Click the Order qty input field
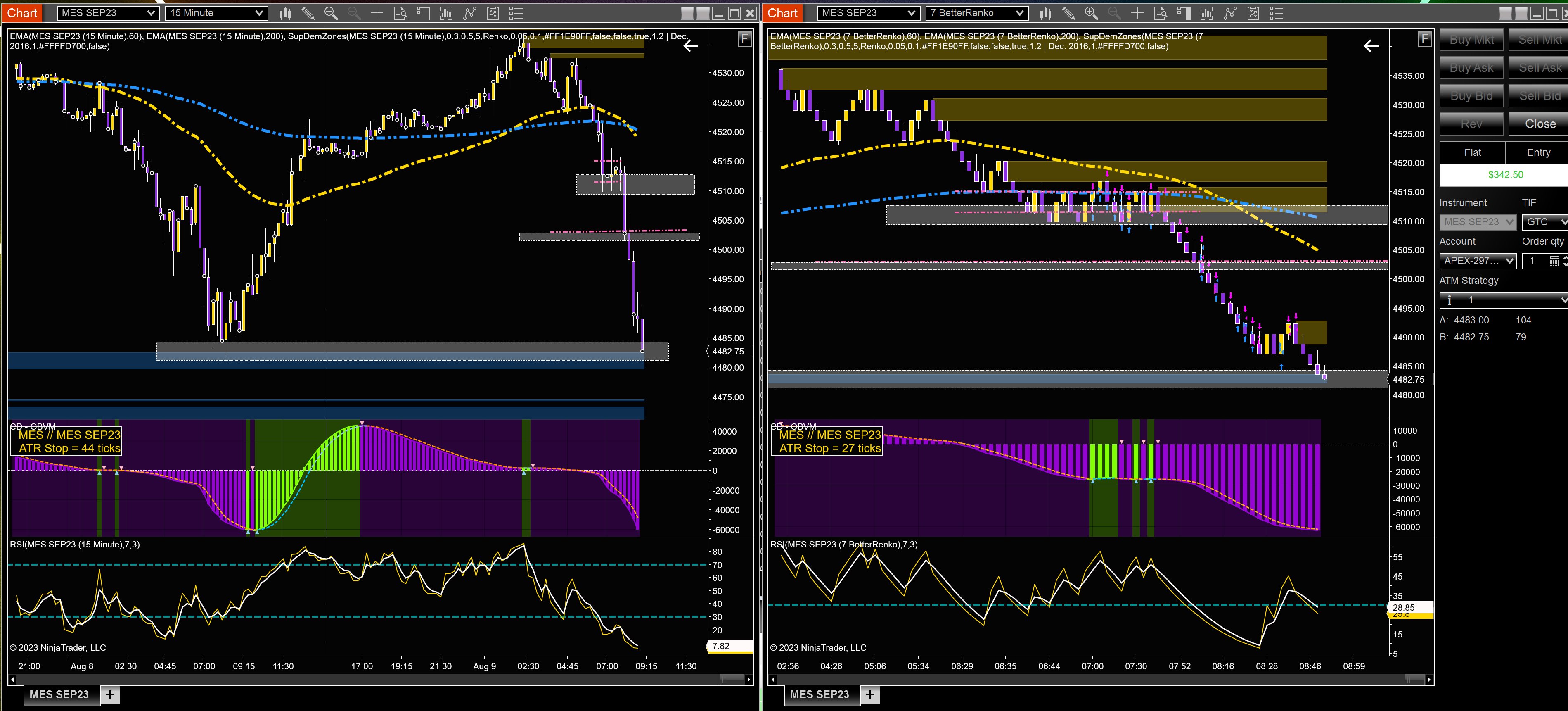The image size is (1568, 711). pos(1535,261)
